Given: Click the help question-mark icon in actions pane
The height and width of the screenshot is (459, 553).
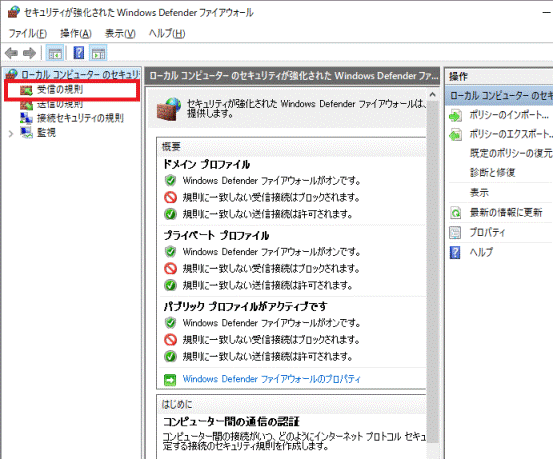Looking at the screenshot, I should tap(455, 252).
